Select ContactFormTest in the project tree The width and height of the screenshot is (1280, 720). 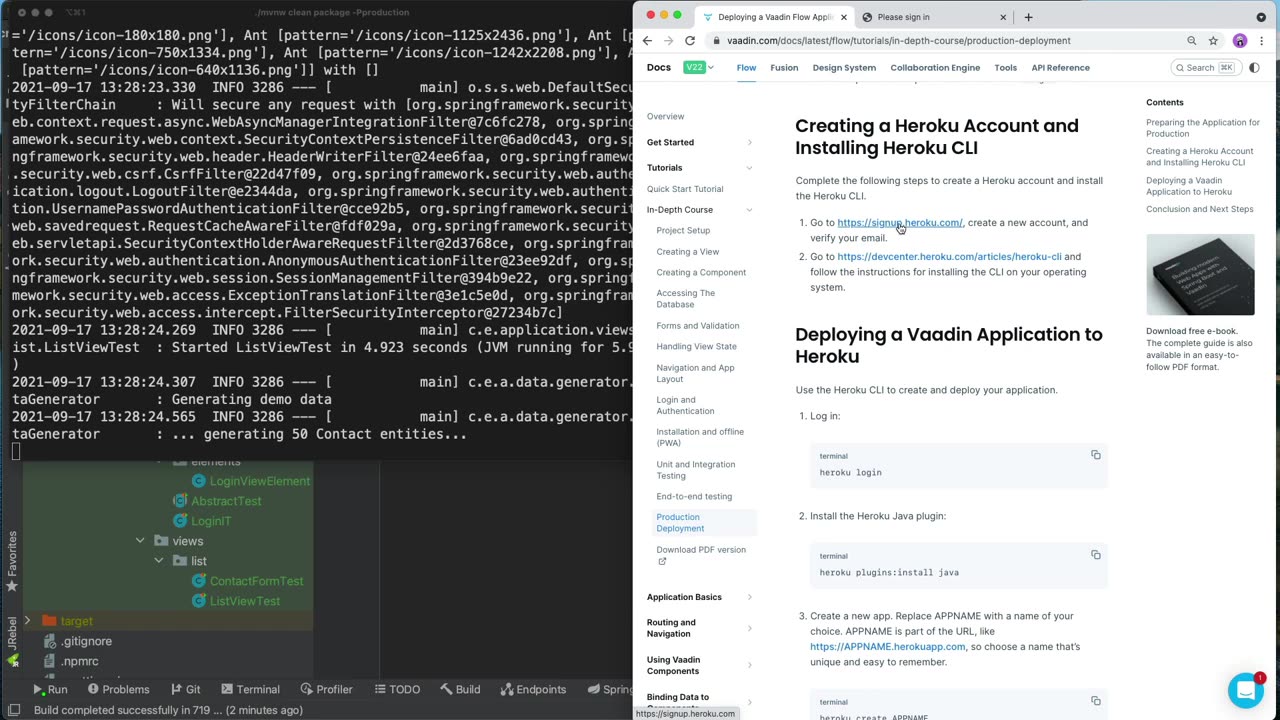coord(256,581)
